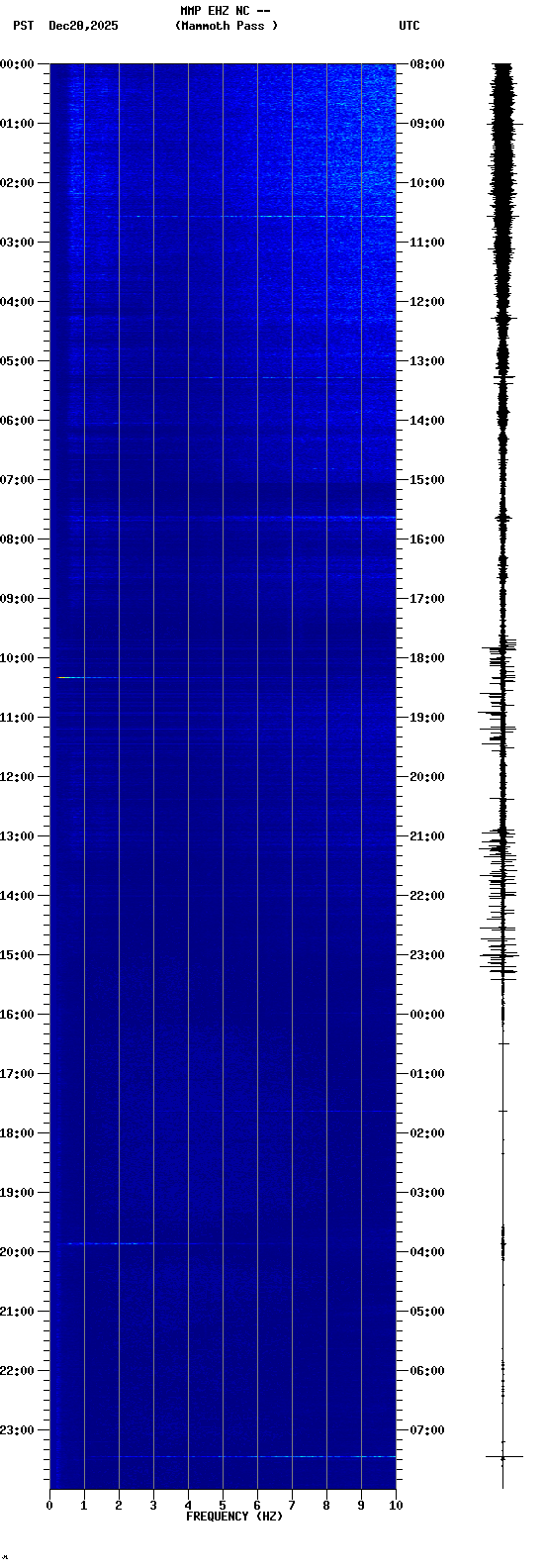This screenshot has height=1568, width=546.
Task: Select the PST 03:00 time label
Action: 17,242
